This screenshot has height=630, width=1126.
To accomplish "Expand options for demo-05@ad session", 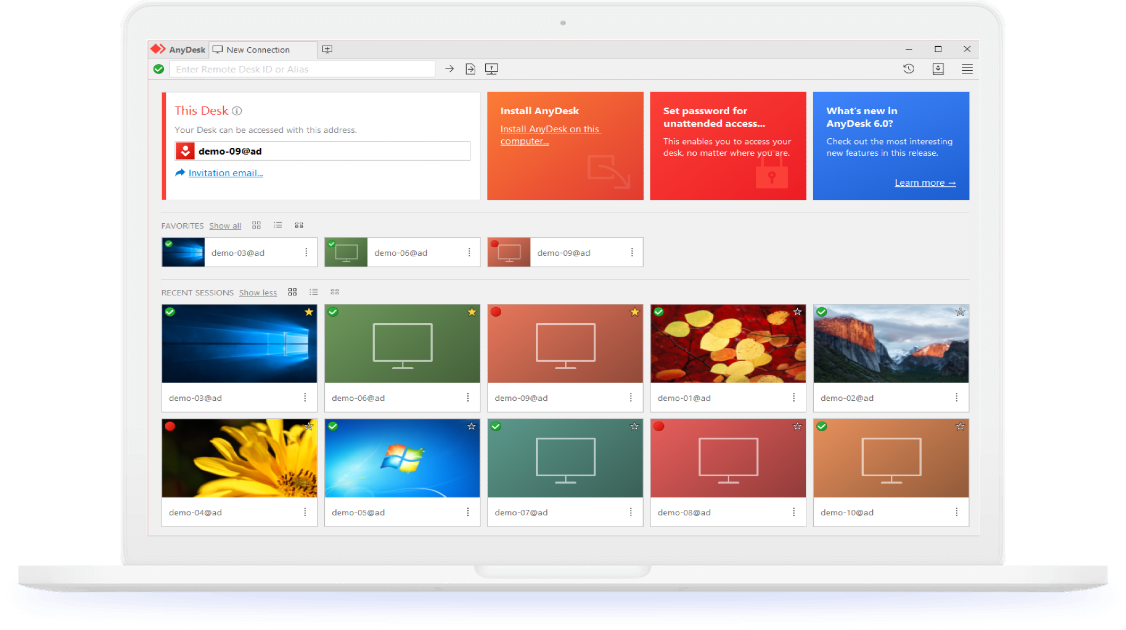I will point(469,512).
